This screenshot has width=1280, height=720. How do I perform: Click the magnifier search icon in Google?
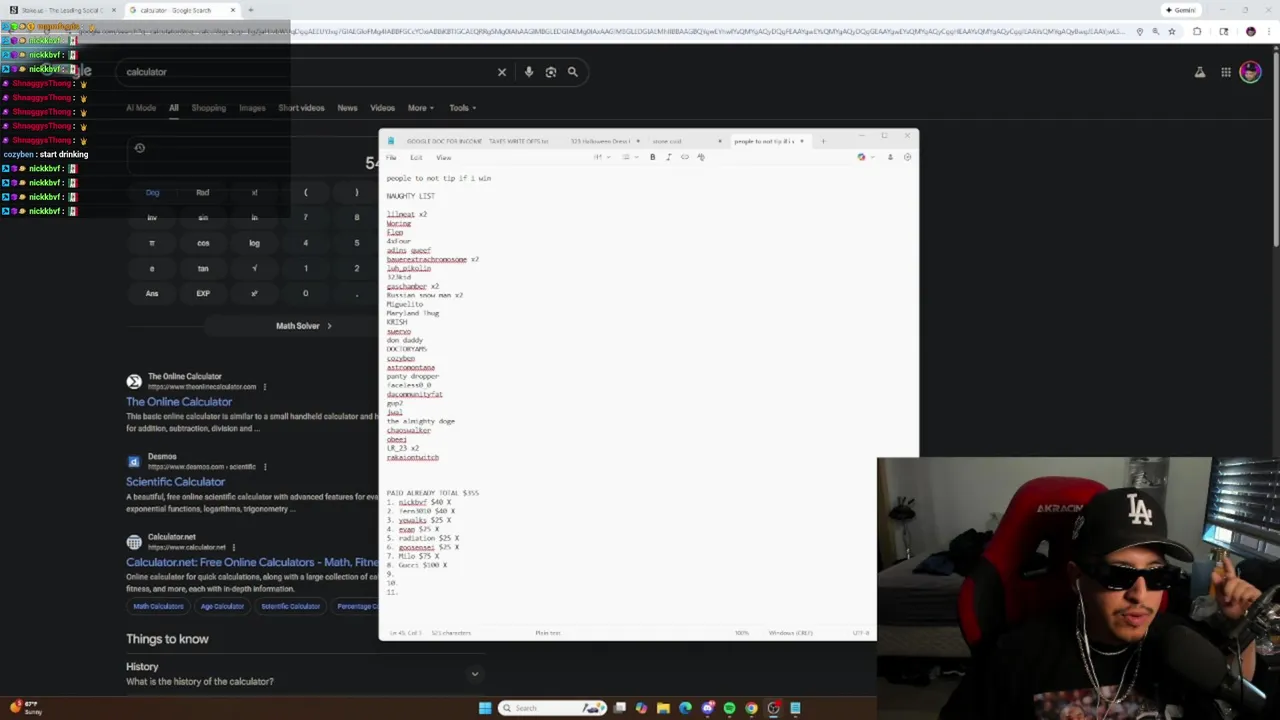[x=573, y=72]
